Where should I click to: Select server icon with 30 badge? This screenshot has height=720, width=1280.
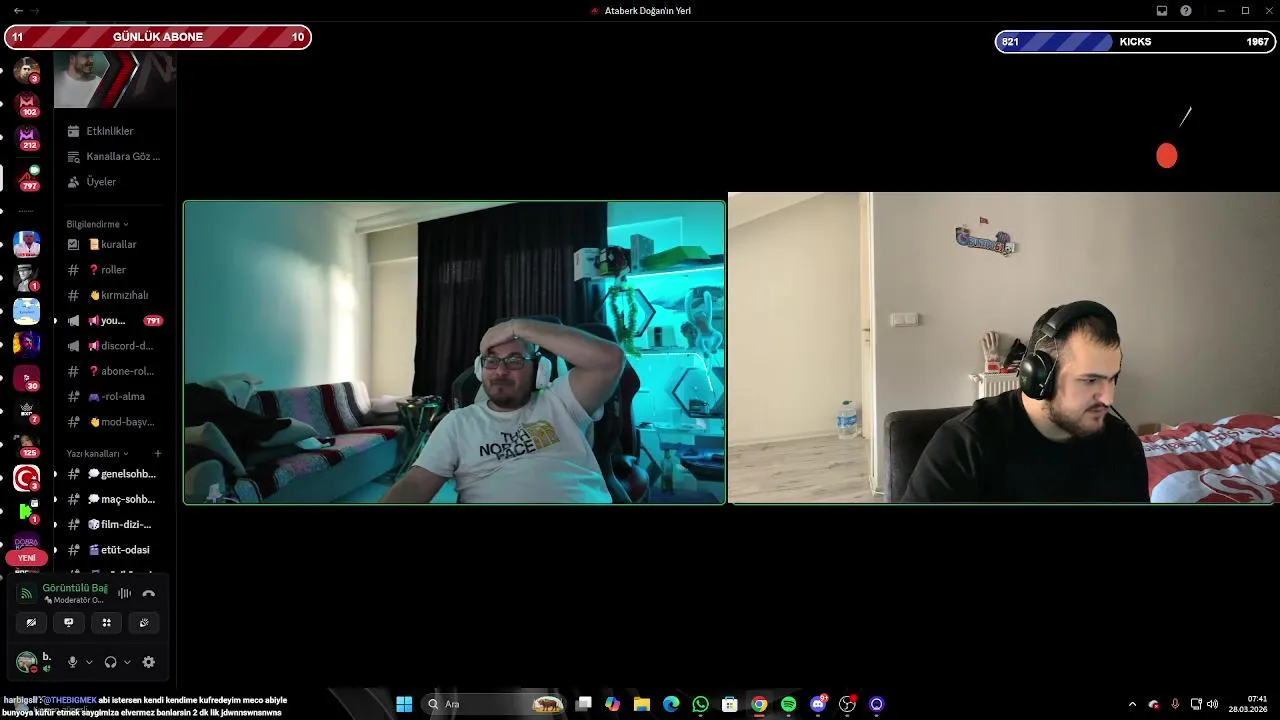(26, 378)
